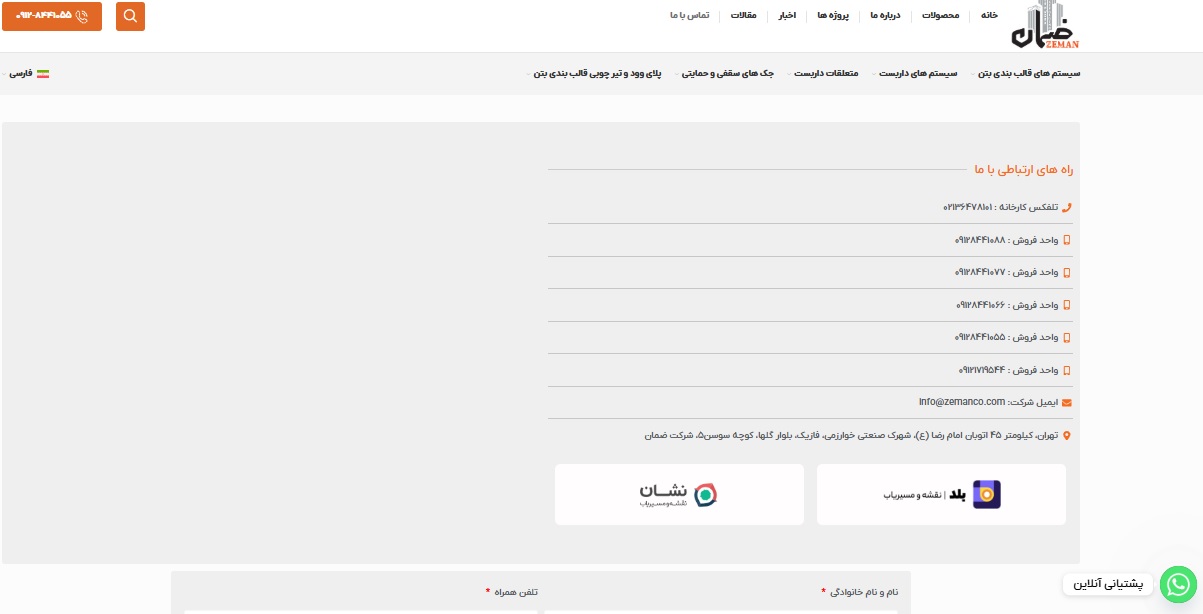Open the فارسی language dropdown

[22, 74]
